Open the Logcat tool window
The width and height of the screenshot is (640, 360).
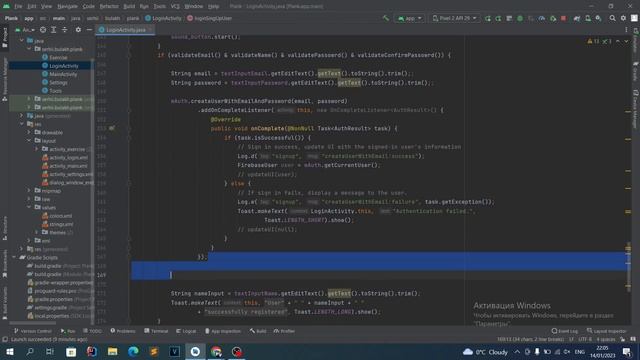point(186,331)
